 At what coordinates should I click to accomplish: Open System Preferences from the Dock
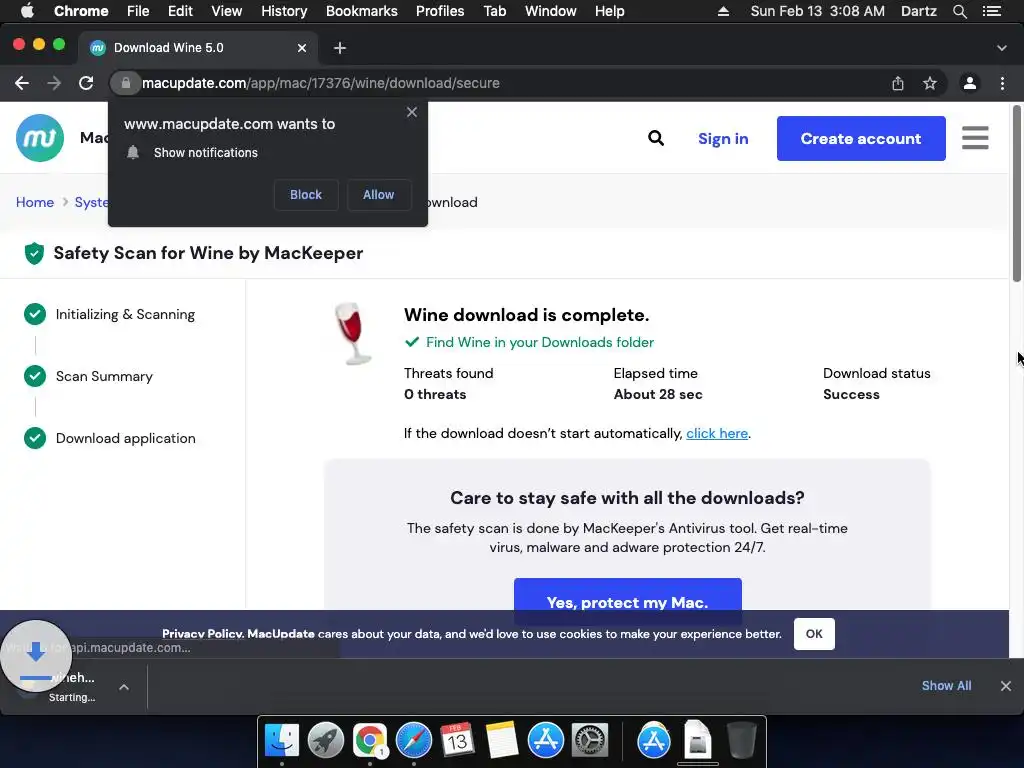tap(590, 741)
